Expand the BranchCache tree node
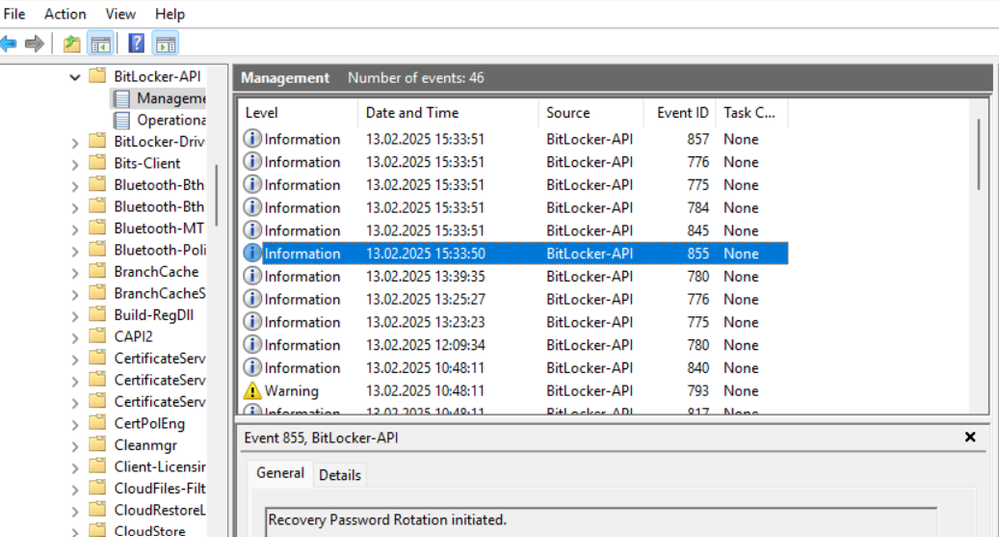Screen dimensions: 999x537 pyautogui.click(x=75, y=273)
